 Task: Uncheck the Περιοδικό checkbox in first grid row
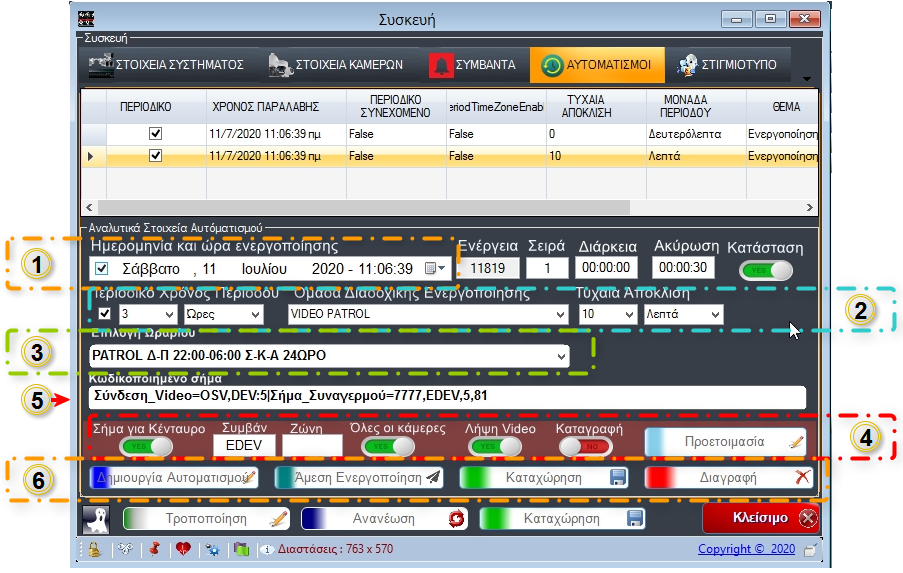point(155,133)
